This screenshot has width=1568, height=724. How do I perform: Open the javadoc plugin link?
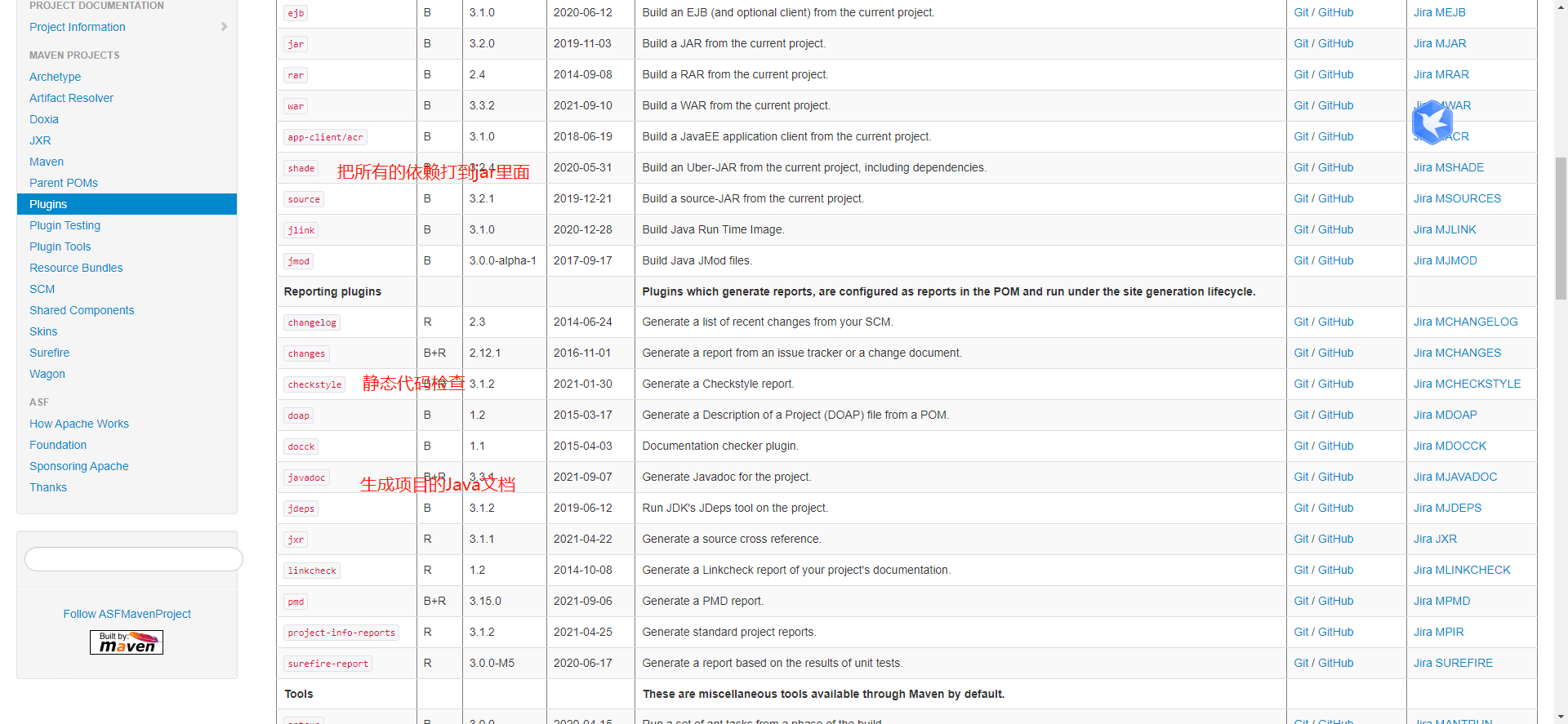click(307, 477)
